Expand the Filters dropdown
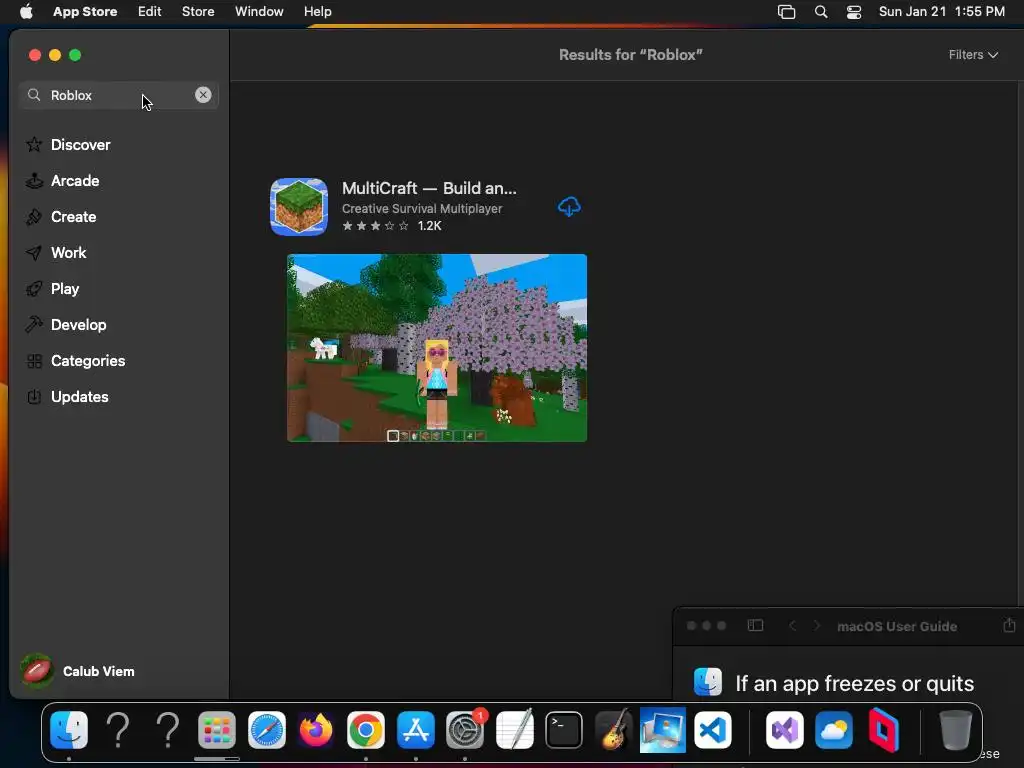Viewport: 1024px width, 768px height. pyautogui.click(x=973, y=55)
